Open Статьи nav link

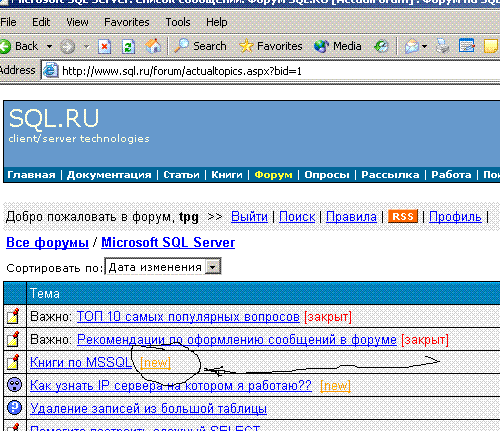181,175
